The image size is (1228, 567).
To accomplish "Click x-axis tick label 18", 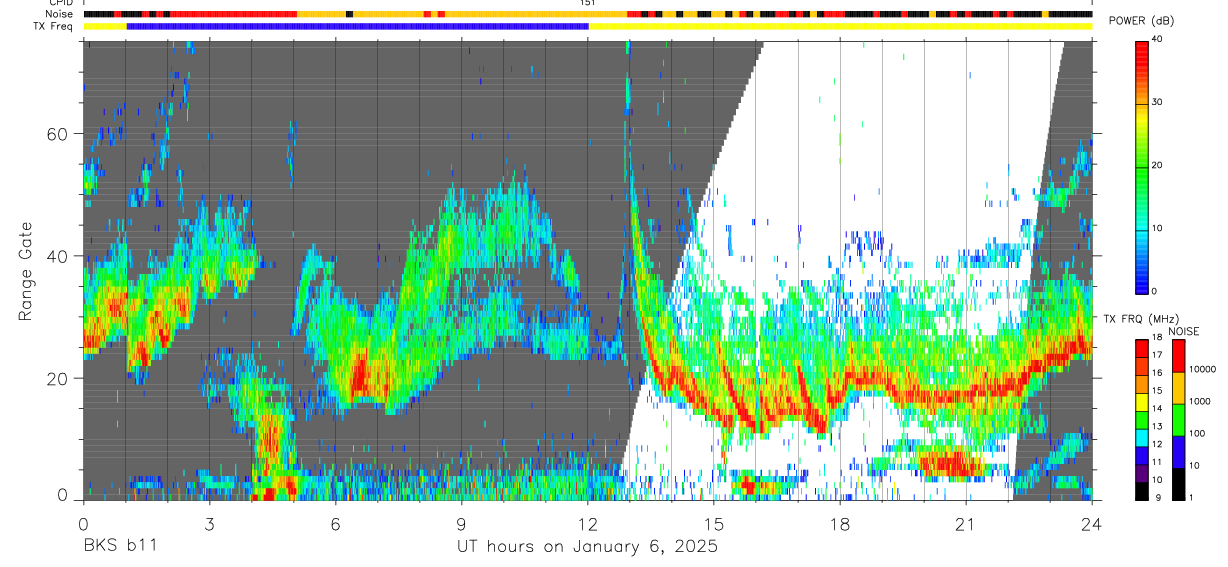I will point(840,524).
